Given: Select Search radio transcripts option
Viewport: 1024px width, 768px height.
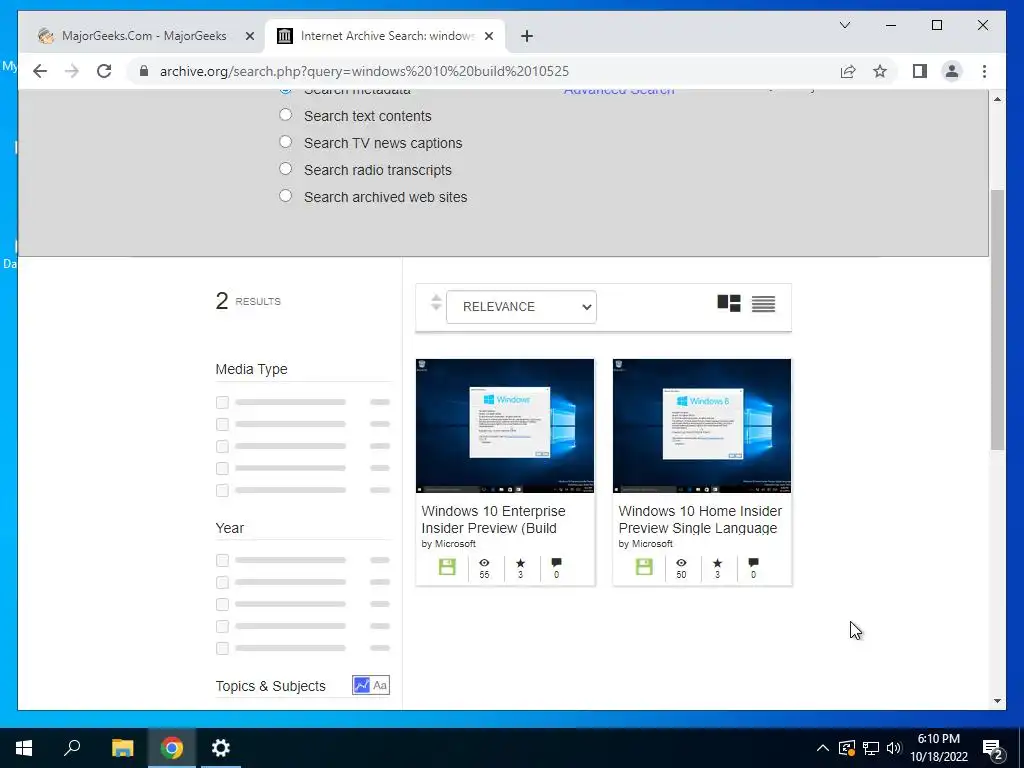Looking at the screenshot, I should click(x=285, y=168).
